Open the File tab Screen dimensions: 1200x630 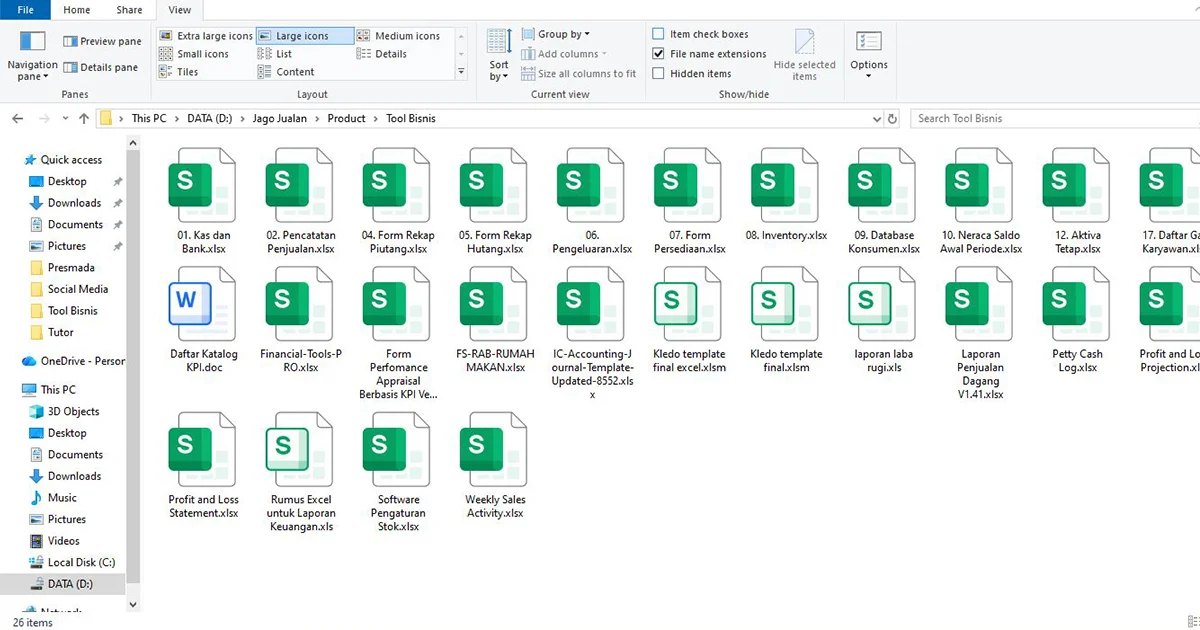(x=26, y=10)
